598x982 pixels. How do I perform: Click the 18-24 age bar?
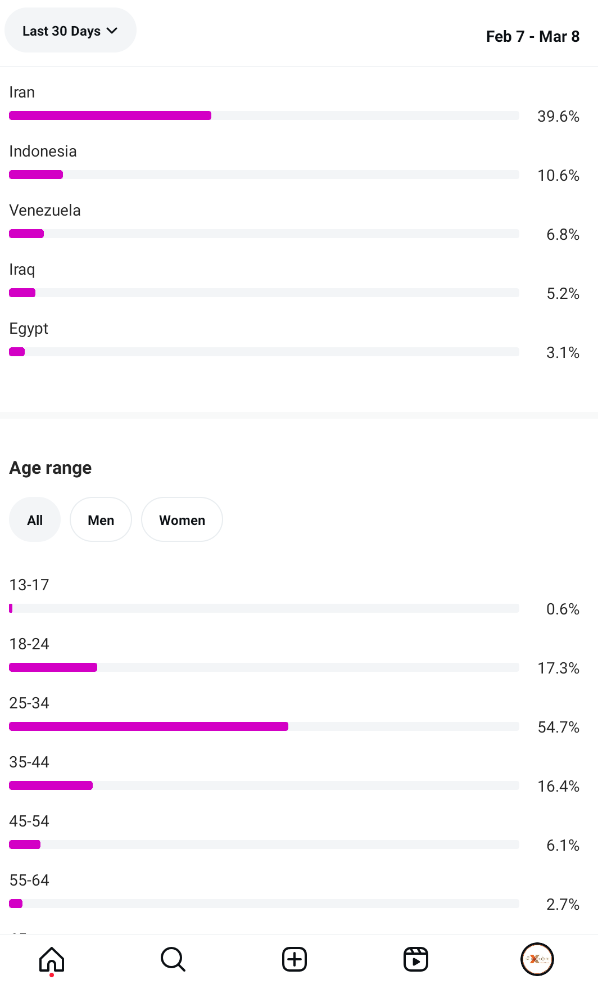[x=264, y=668]
